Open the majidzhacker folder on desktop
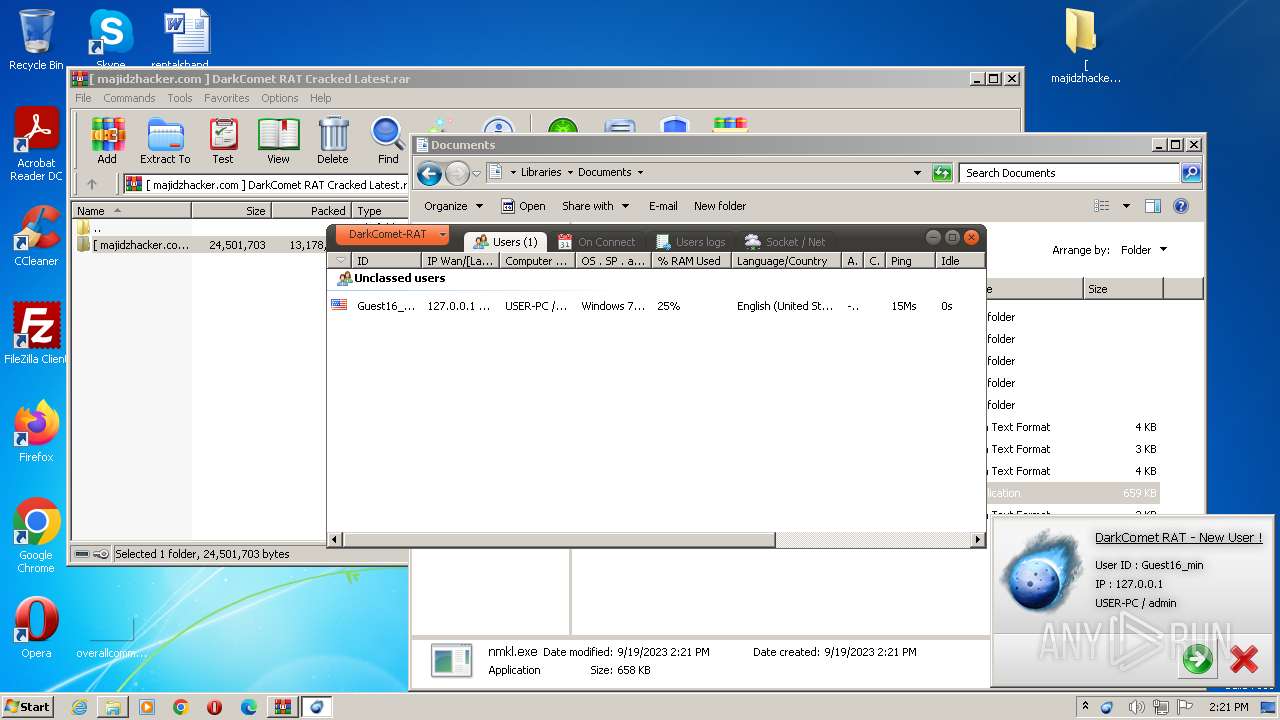Viewport: 1280px width, 720px height. pos(1085,46)
